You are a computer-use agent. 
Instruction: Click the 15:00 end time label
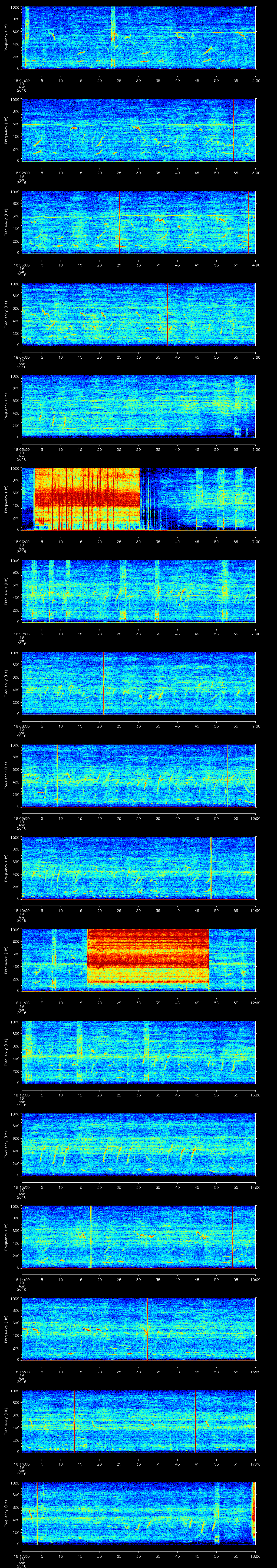[255, 1279]
